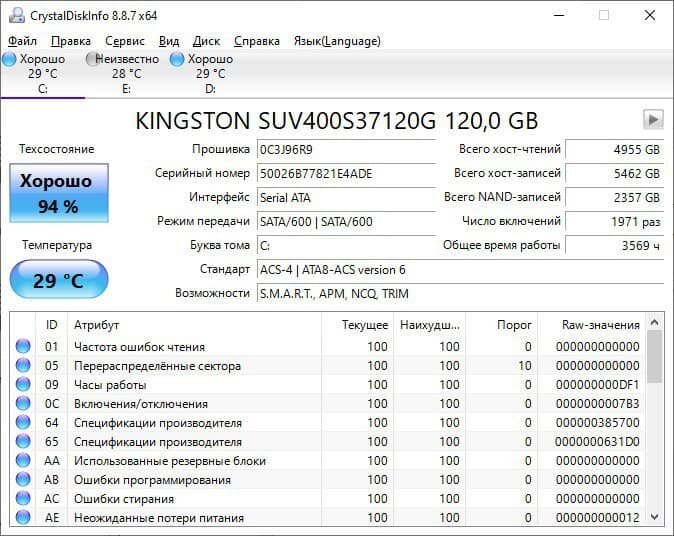Click the Текущее column header
The image size is (674, 536).
(x=357, y=325)
